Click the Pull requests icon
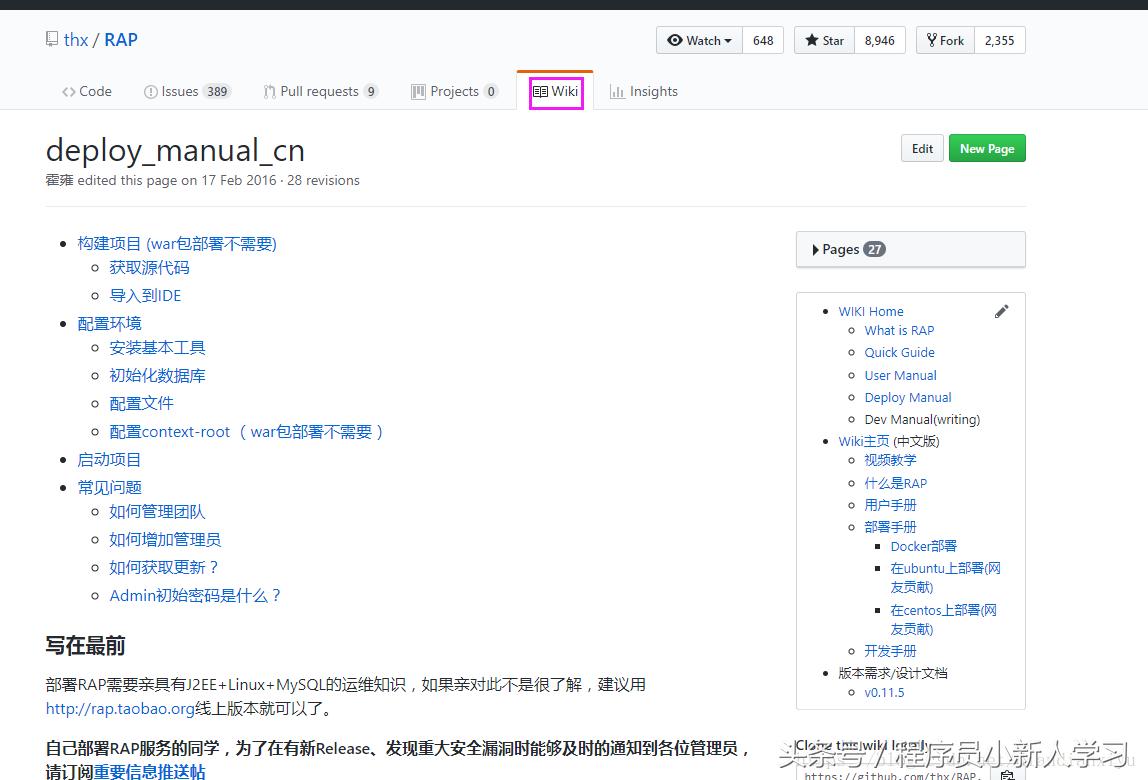This screenshot has width=1148, height=780. coord(269,91)
